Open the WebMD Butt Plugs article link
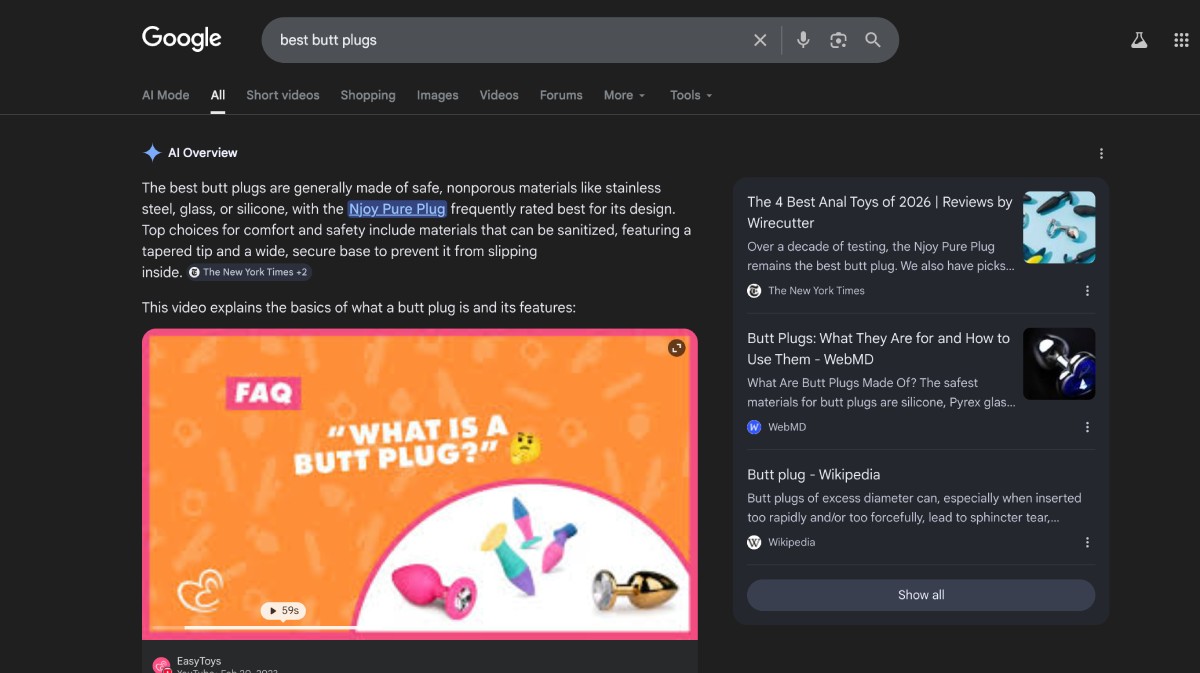1200x673 pixels. tap(879, 348)
